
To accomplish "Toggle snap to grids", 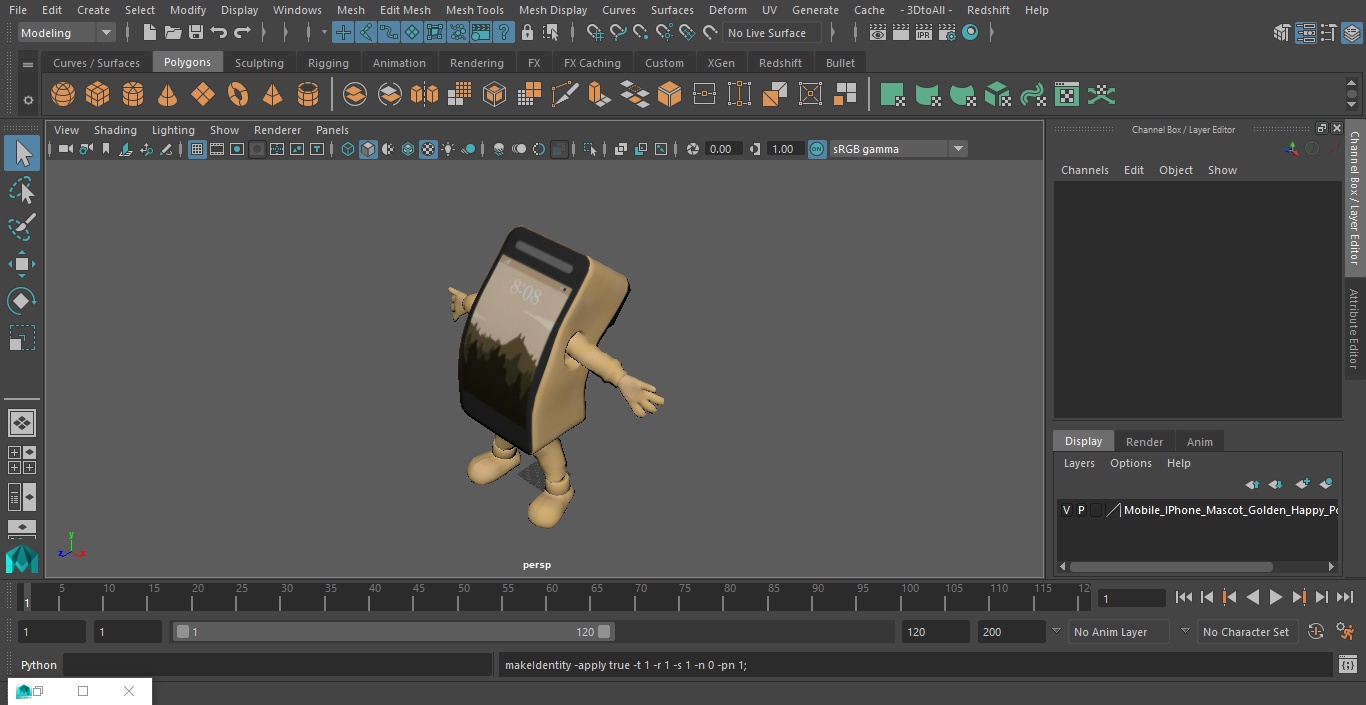I will [595, 33].
